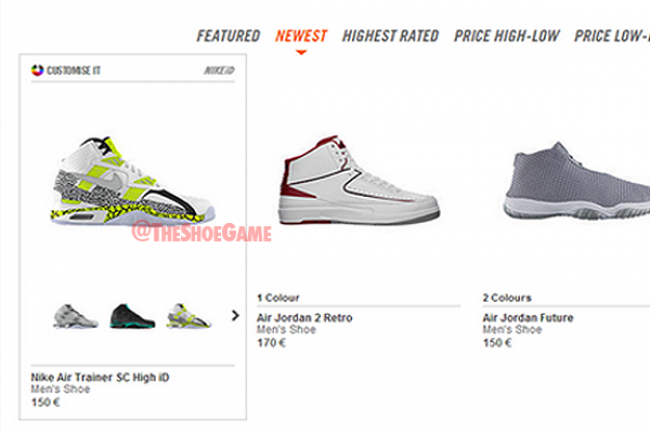Image resolution: width=650 pixels, height=433 pixels.
Task: Sort by Highest Rated
Action: [390, 36]
